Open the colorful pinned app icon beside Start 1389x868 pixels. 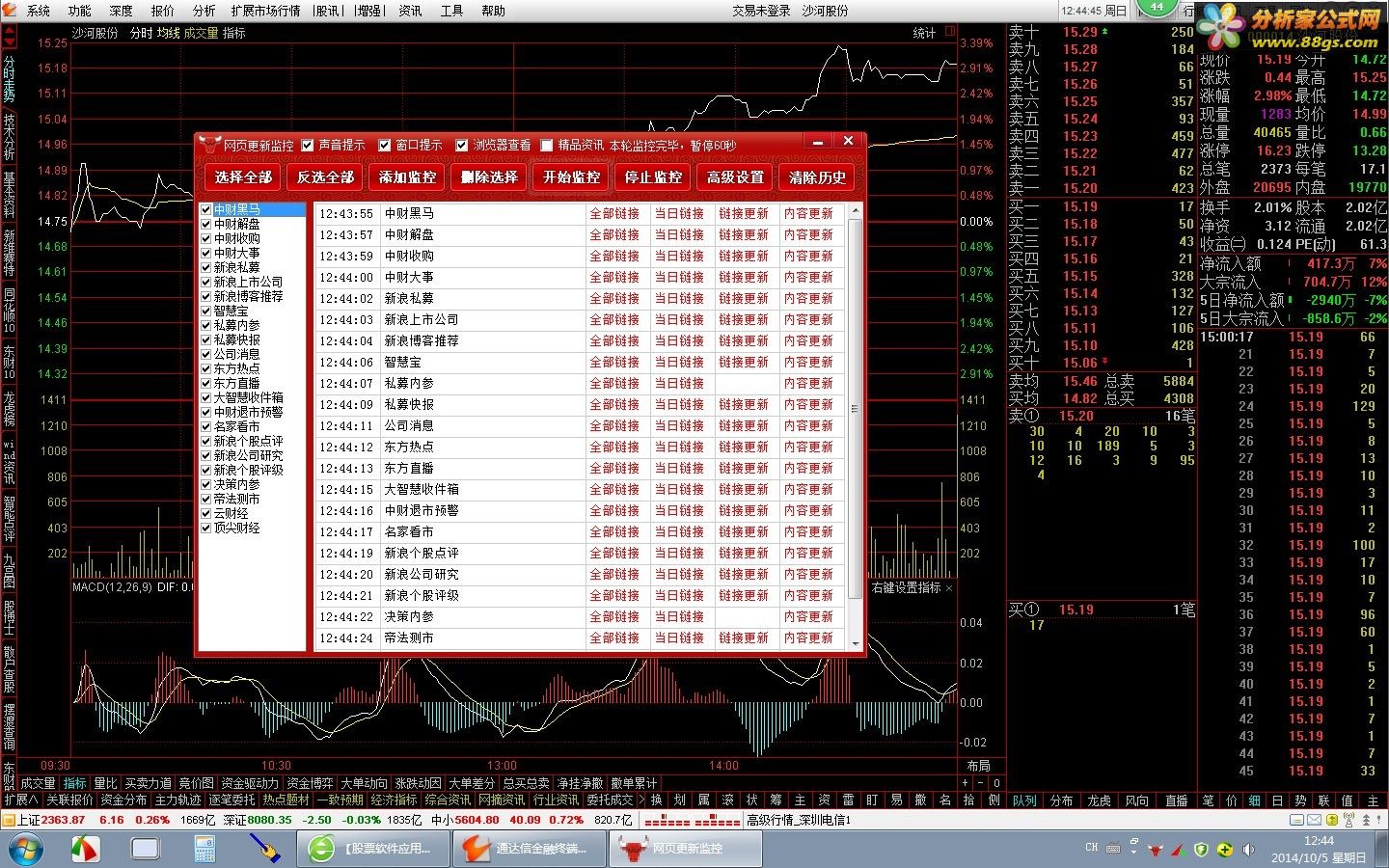coord(87,849)
